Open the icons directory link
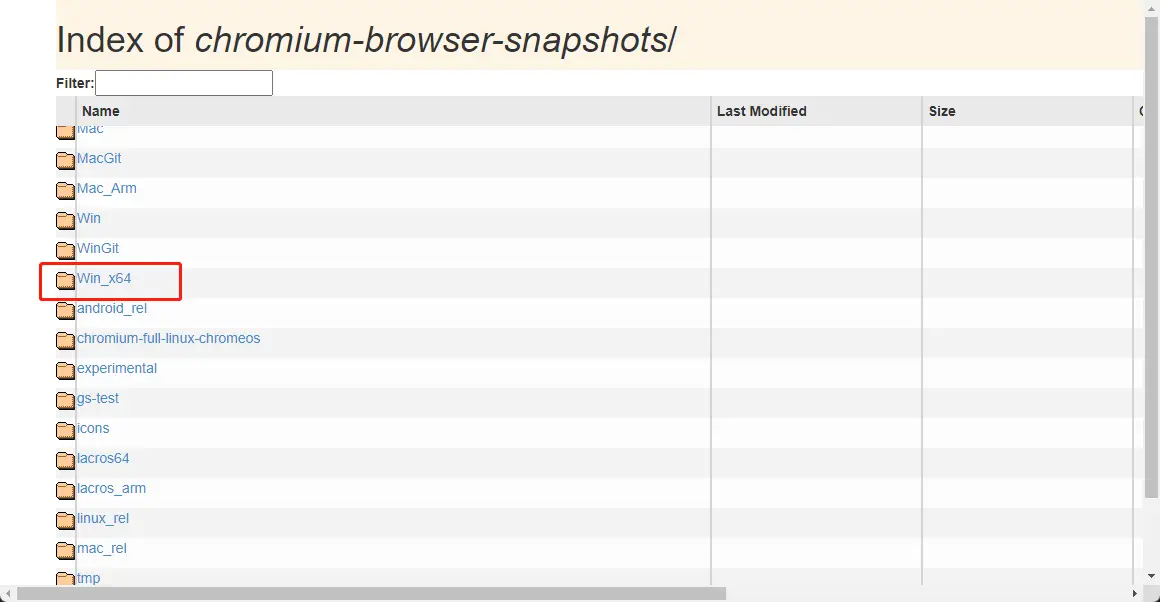 pos(93,428)
